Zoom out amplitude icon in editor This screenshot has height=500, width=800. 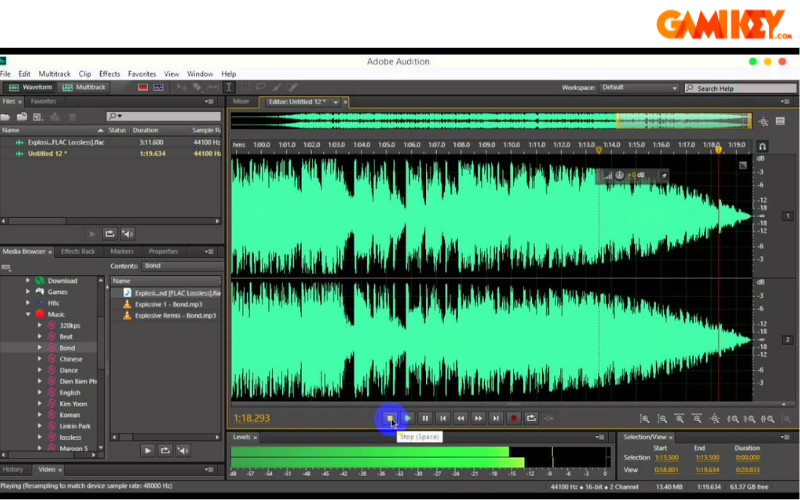click(x=662, y=419)
